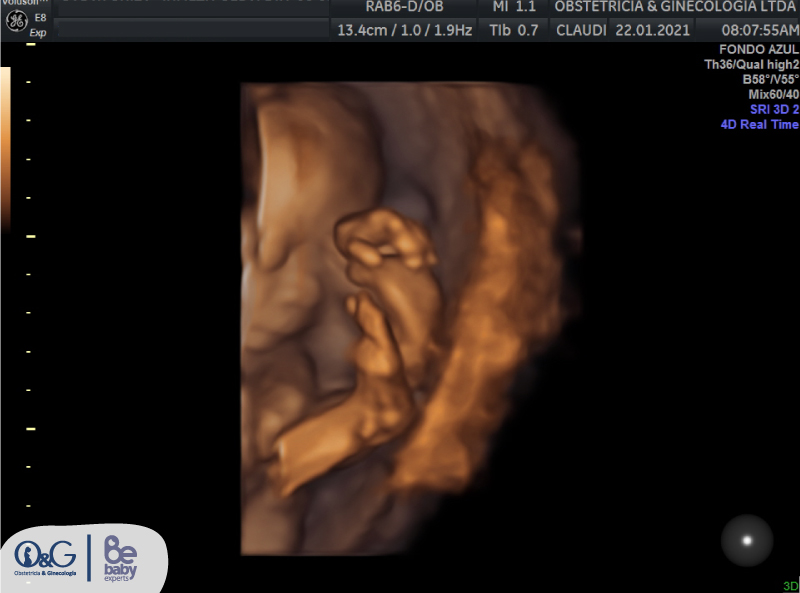Click the time 08:07:55AM
The image size is (800, 593).
click(x=760, y=31)
